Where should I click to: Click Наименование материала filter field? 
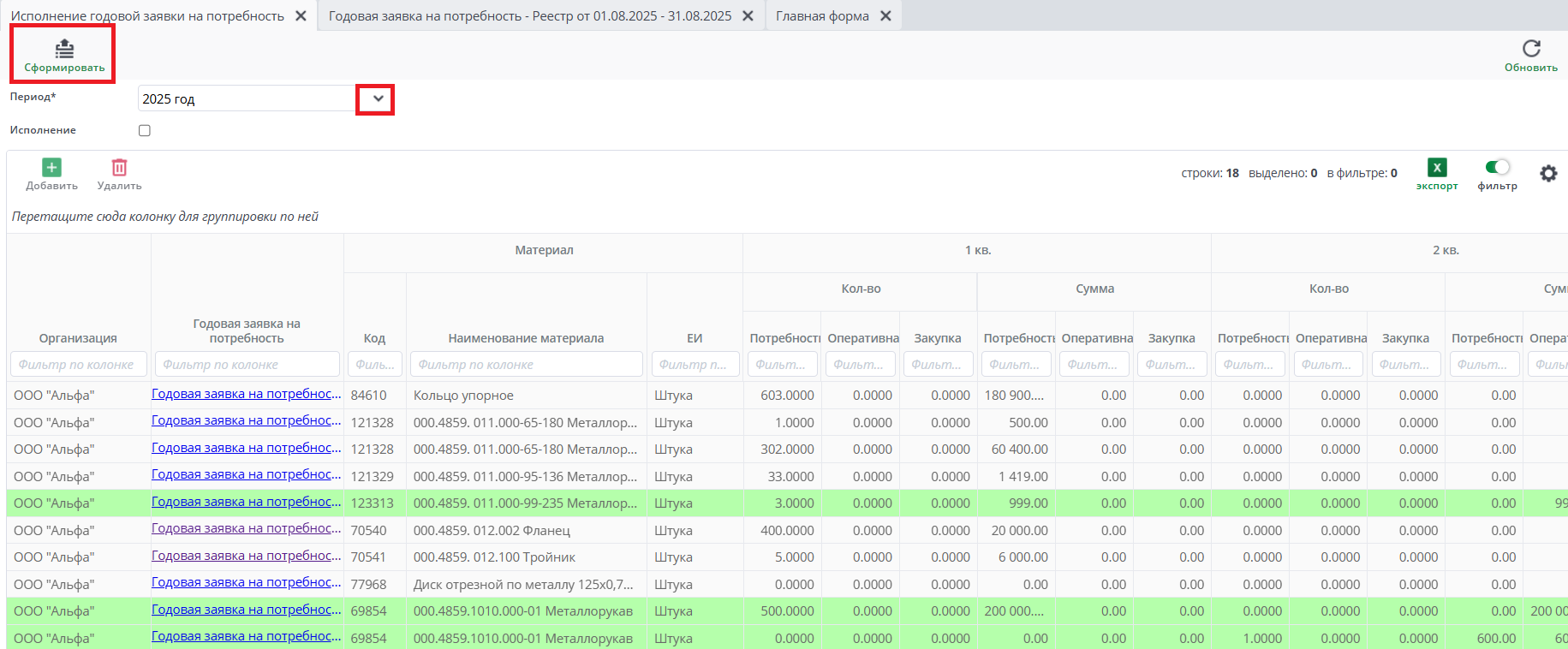(526, 365)
